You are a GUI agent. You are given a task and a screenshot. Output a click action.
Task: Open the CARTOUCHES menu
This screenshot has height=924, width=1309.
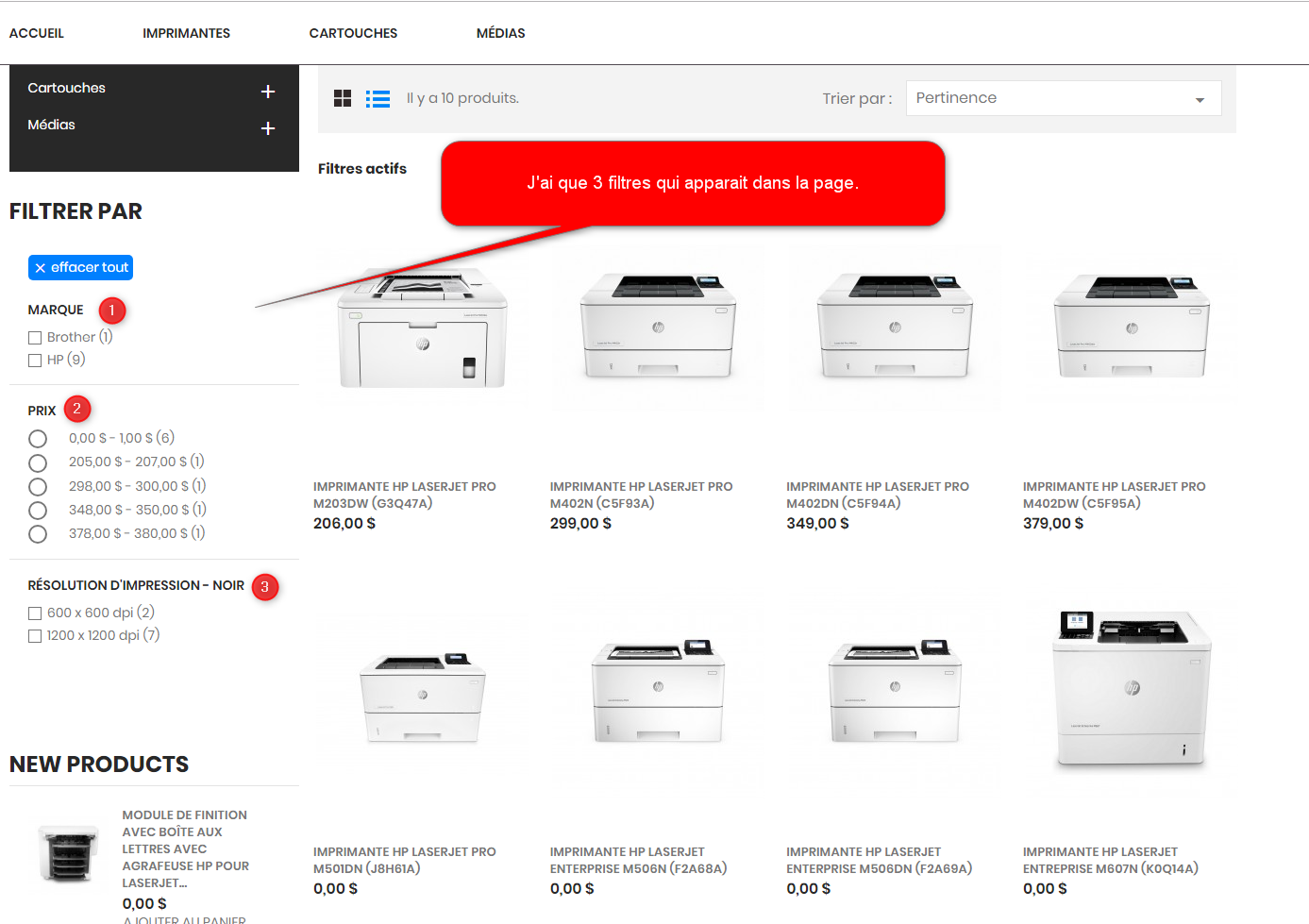click(353, 33)
